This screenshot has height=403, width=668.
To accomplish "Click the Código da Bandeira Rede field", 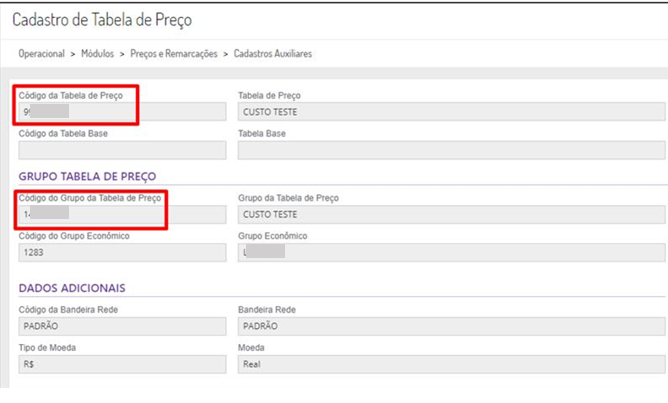I will (122, 326).
